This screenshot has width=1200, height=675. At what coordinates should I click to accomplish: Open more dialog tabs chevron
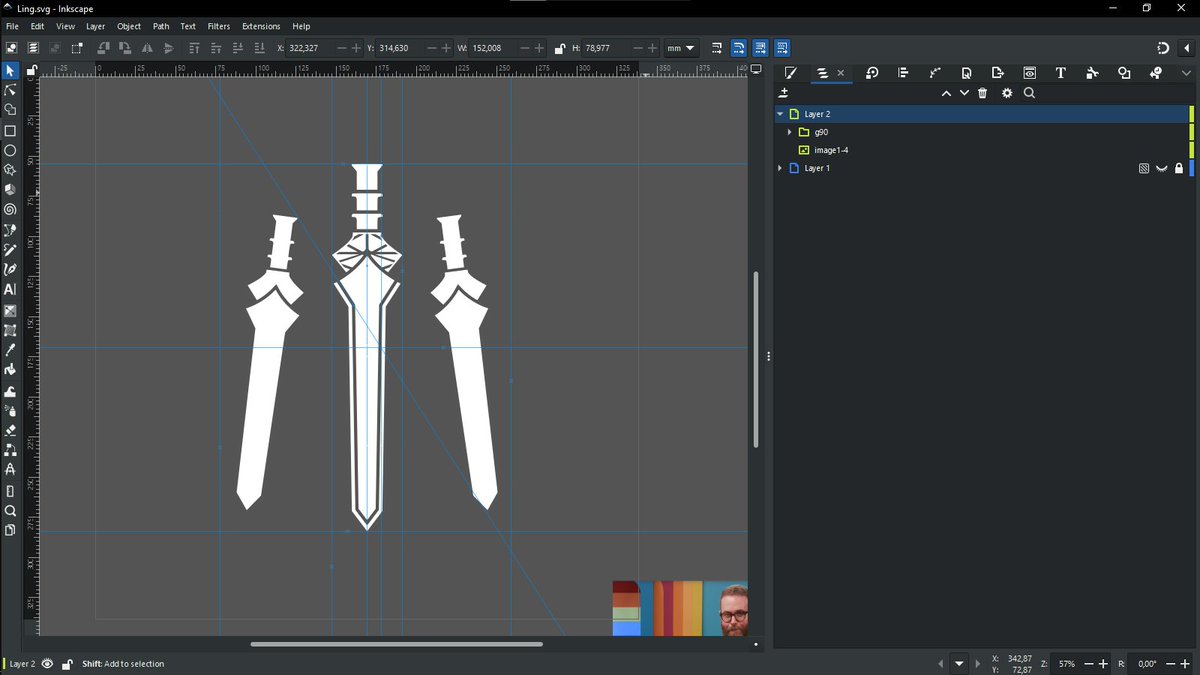click(1187, 73)
